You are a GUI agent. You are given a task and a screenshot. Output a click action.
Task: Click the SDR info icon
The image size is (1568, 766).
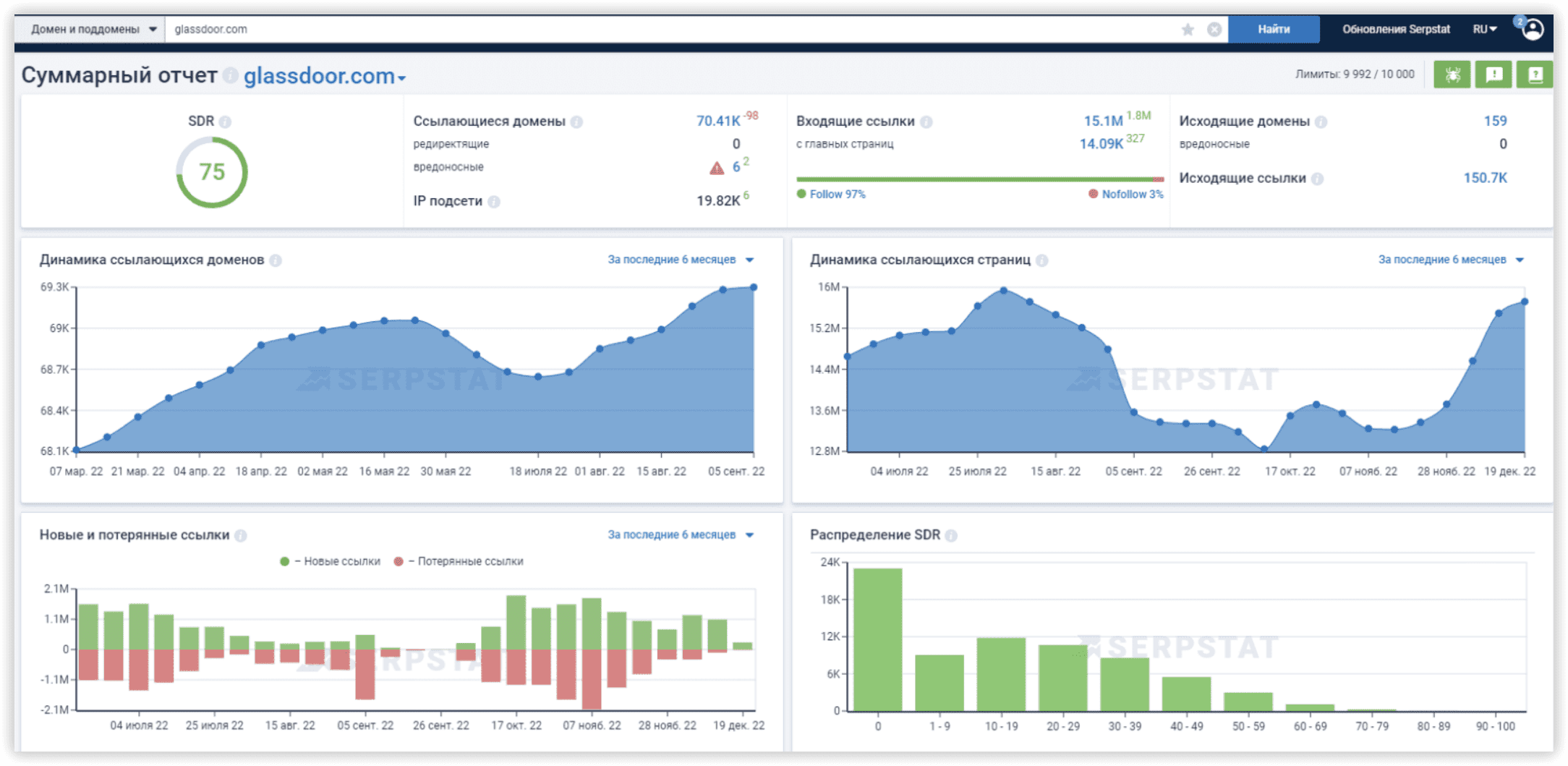(226, 122)
